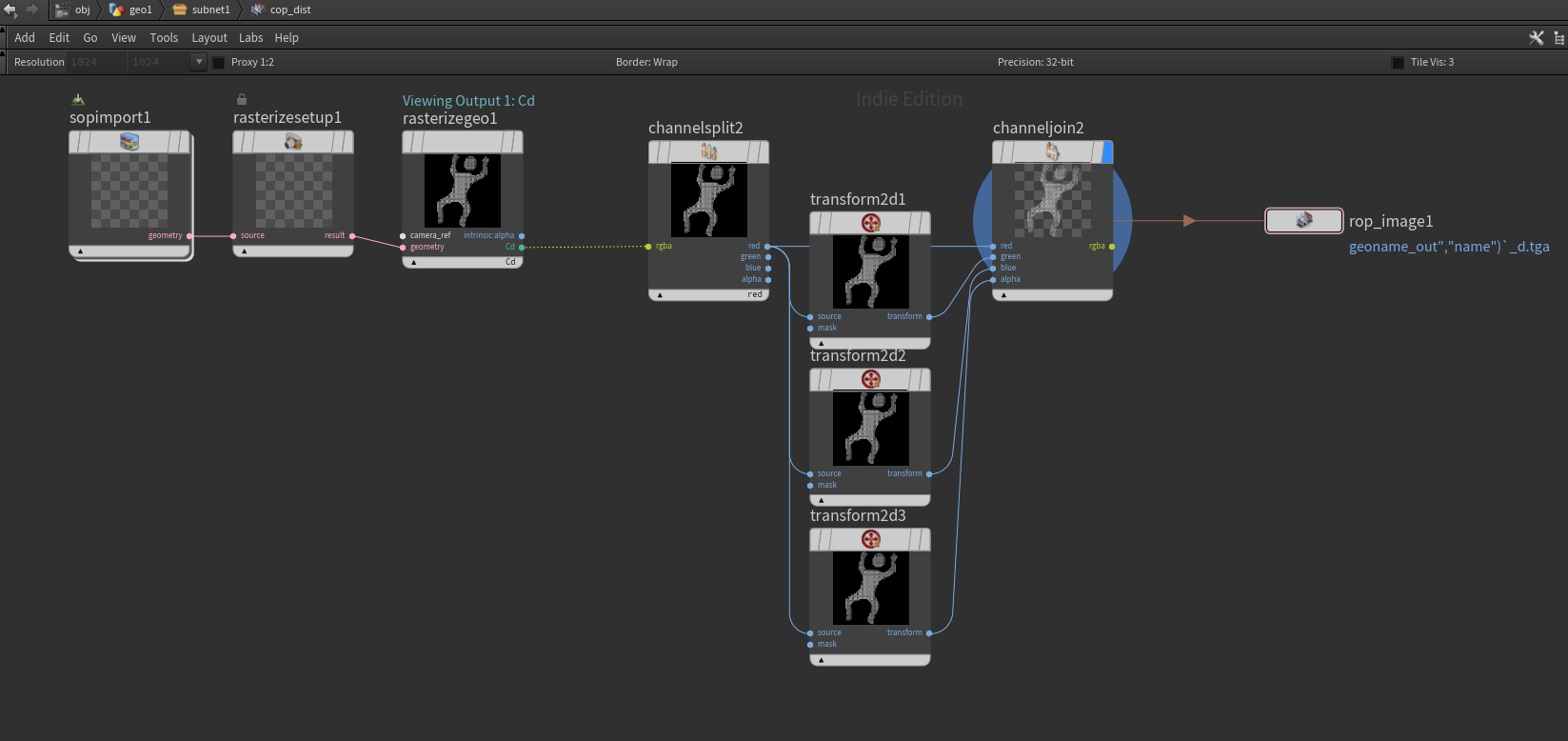Viewport: 1568px width, 741px height.
Task: Click the alpha input port on channeljoin2
Action: point(993,279)
